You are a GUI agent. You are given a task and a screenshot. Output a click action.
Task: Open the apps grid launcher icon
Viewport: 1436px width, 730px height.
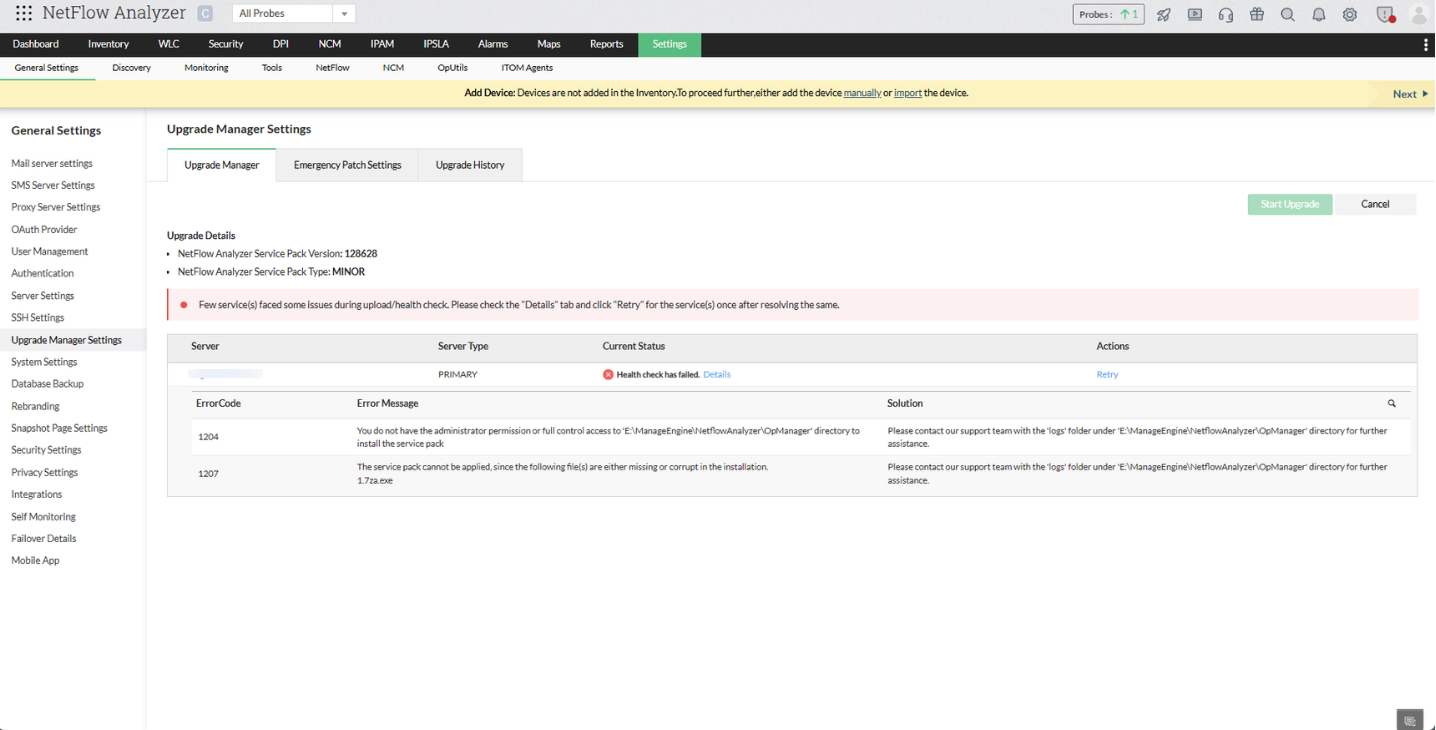point(24,14)
